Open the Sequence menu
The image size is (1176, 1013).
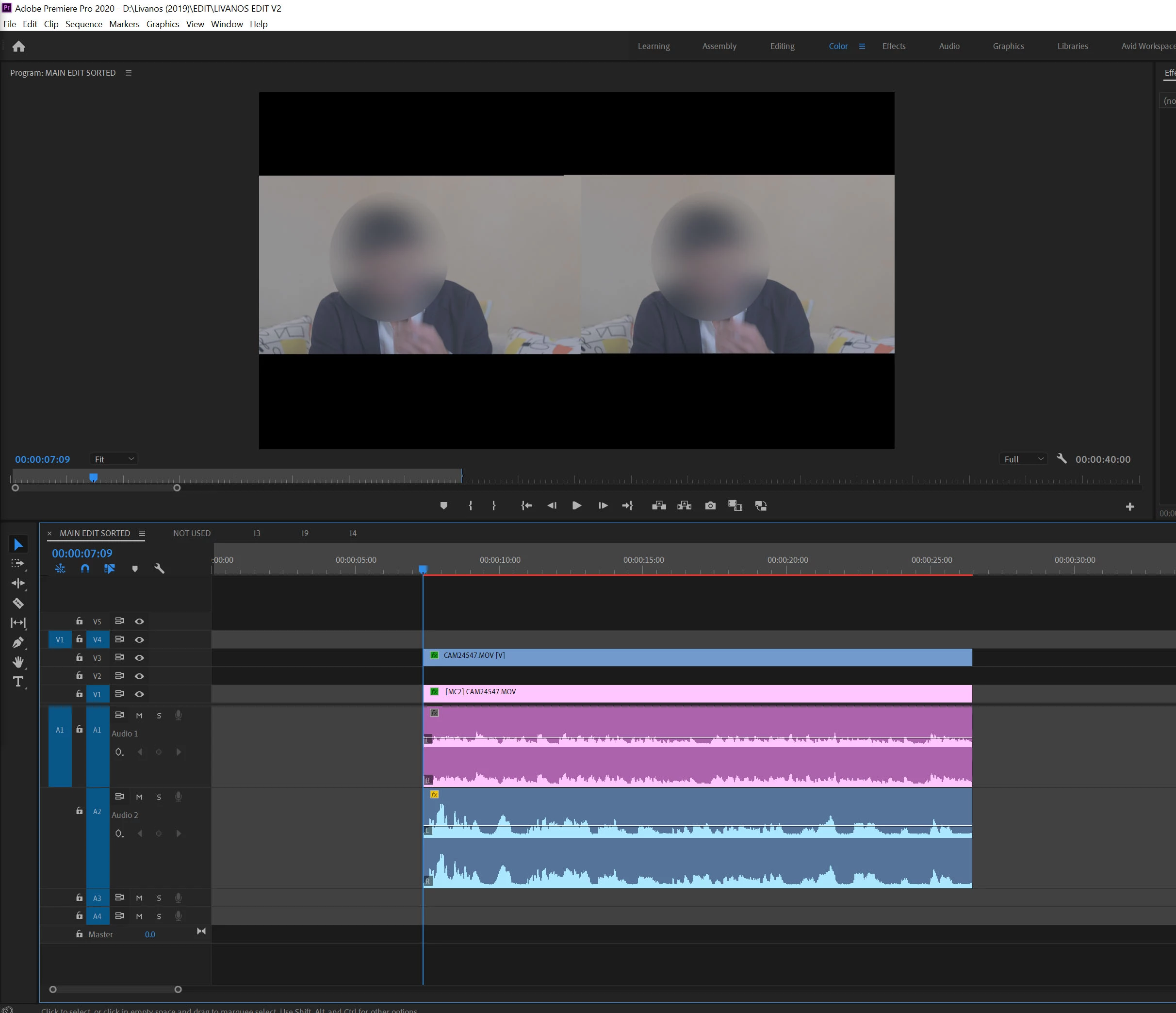[x=83, y=24]
